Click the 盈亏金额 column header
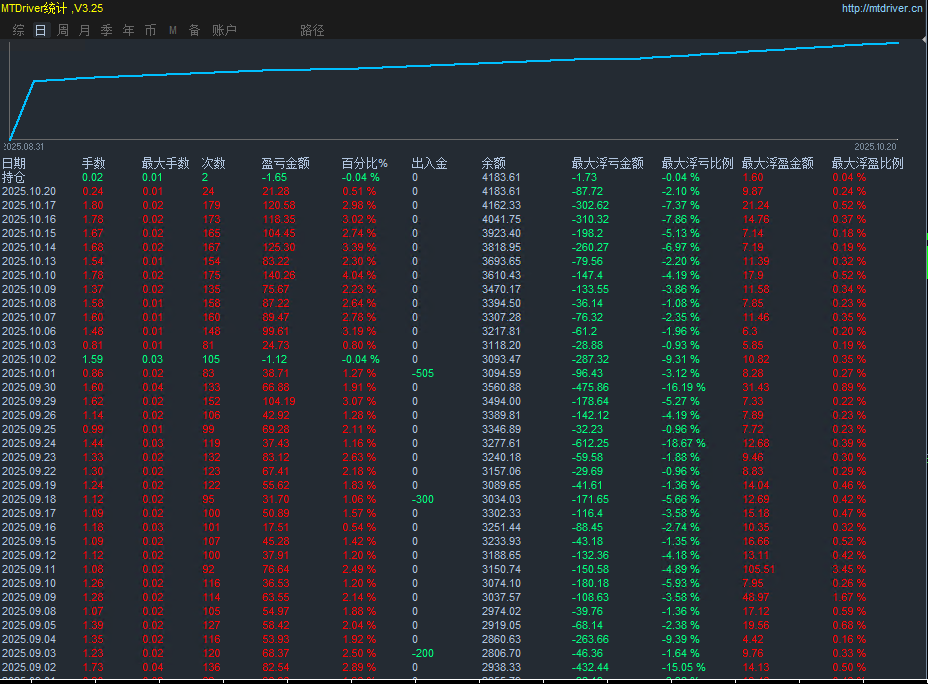This screenshot has height=684, width=928. 285,163
